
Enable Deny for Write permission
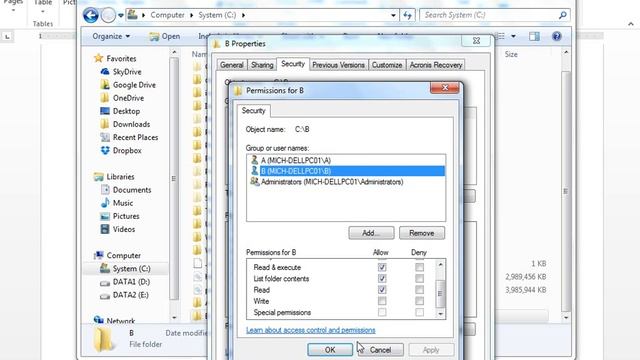pyautogui.click(x=419, y=301)
